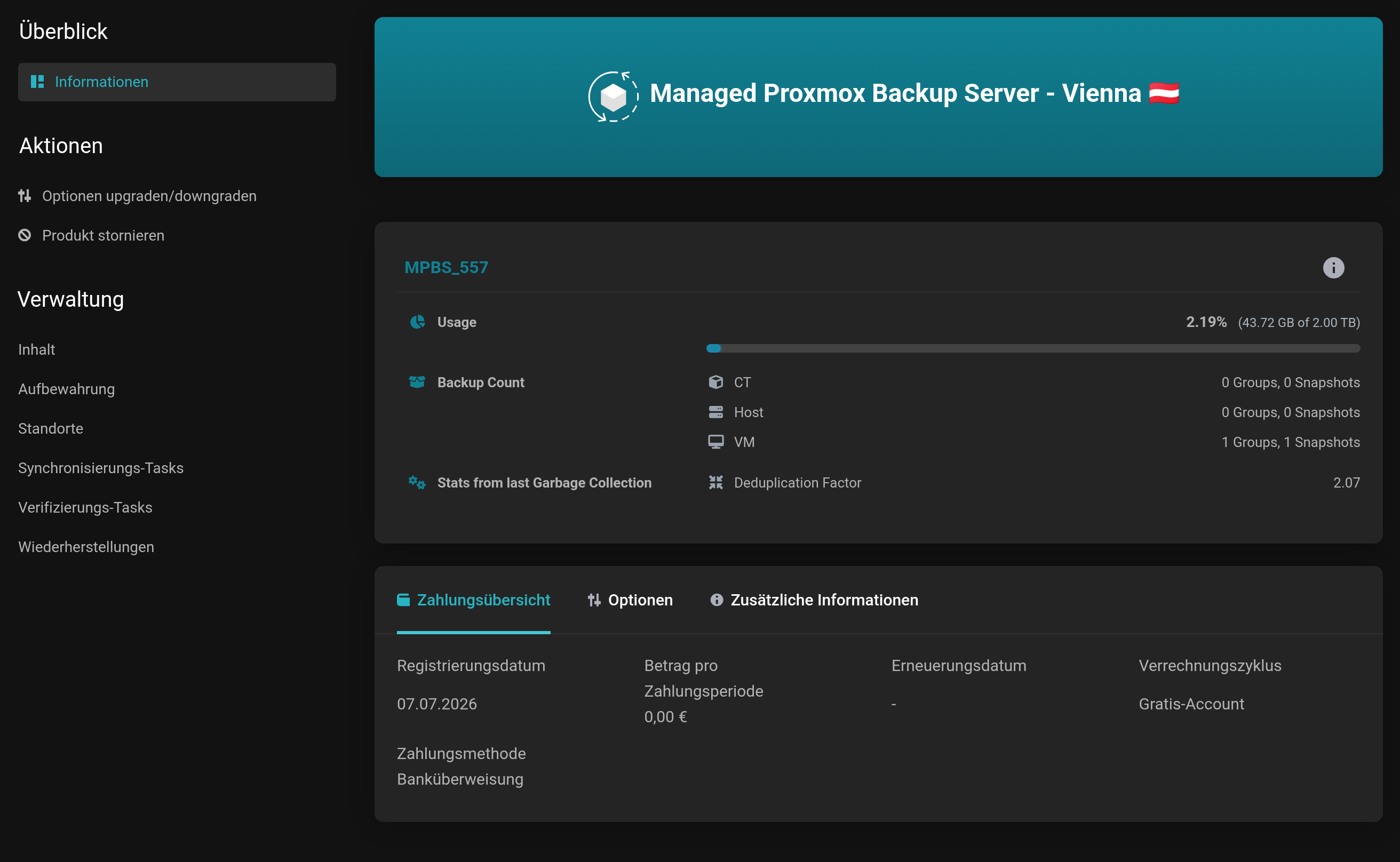Click the Verrechnungszyklus label
The height and width of the screenshot is (862, 1400).
[x=1210, y=666]
